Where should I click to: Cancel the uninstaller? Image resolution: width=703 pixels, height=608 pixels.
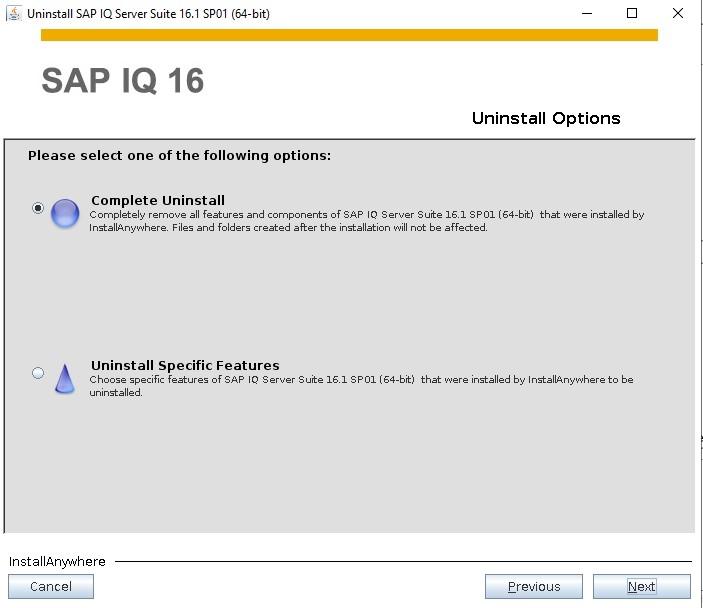(51, 586)
